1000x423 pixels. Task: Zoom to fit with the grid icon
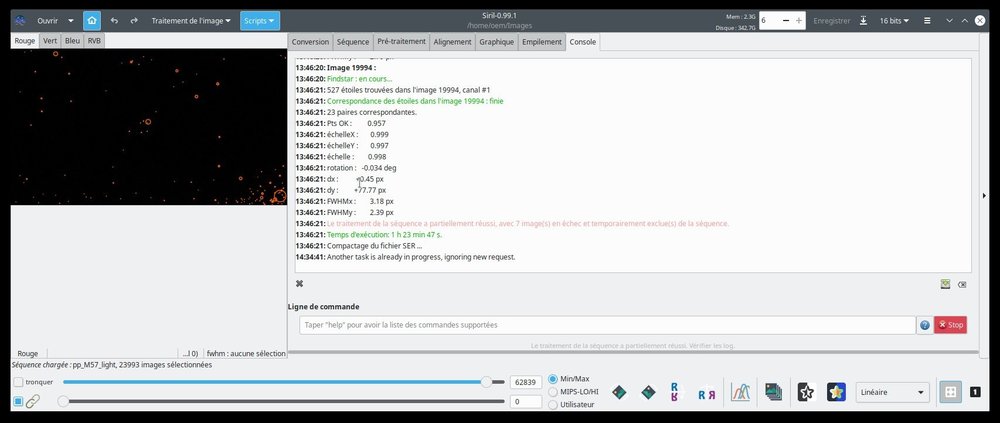pos(950,392)
